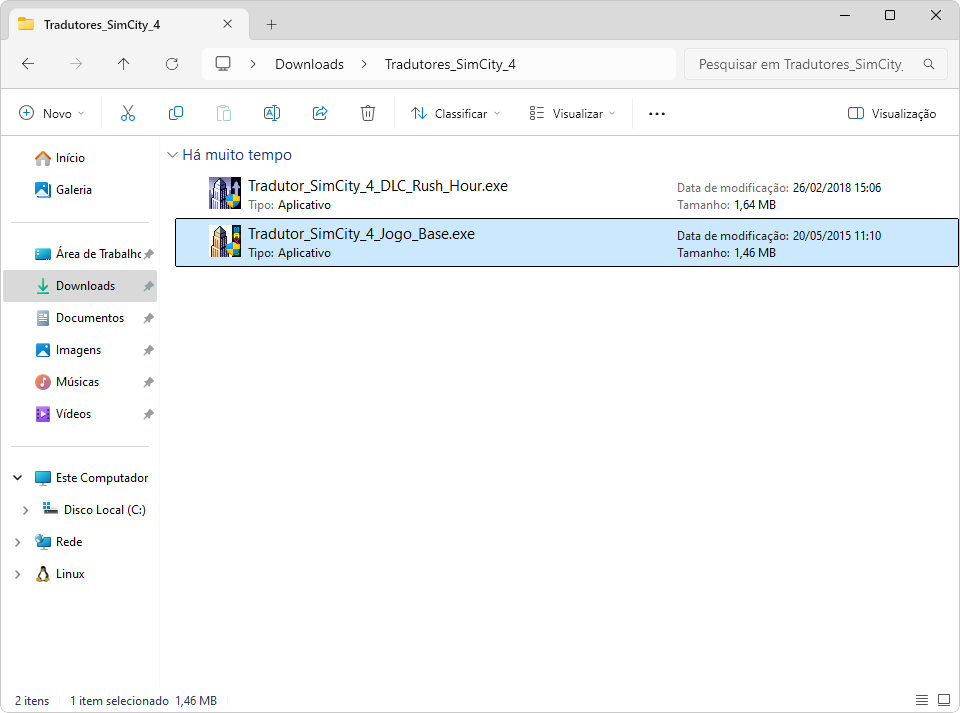Click pin icon next to Documentos
Image resolution: width=960 pixels, height=713 pixels.
pos(148,318)
